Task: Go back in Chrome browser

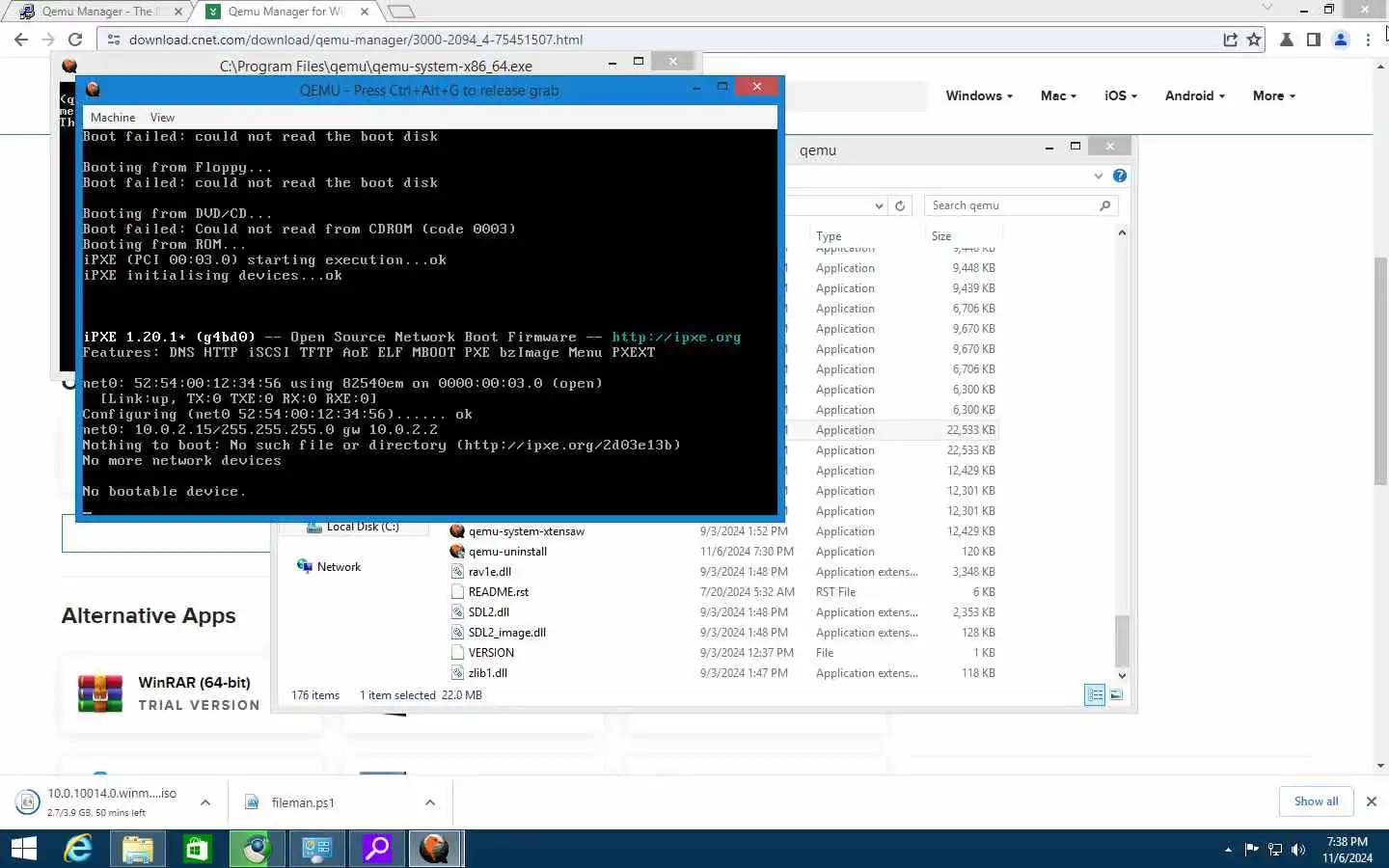Action: 21,40
